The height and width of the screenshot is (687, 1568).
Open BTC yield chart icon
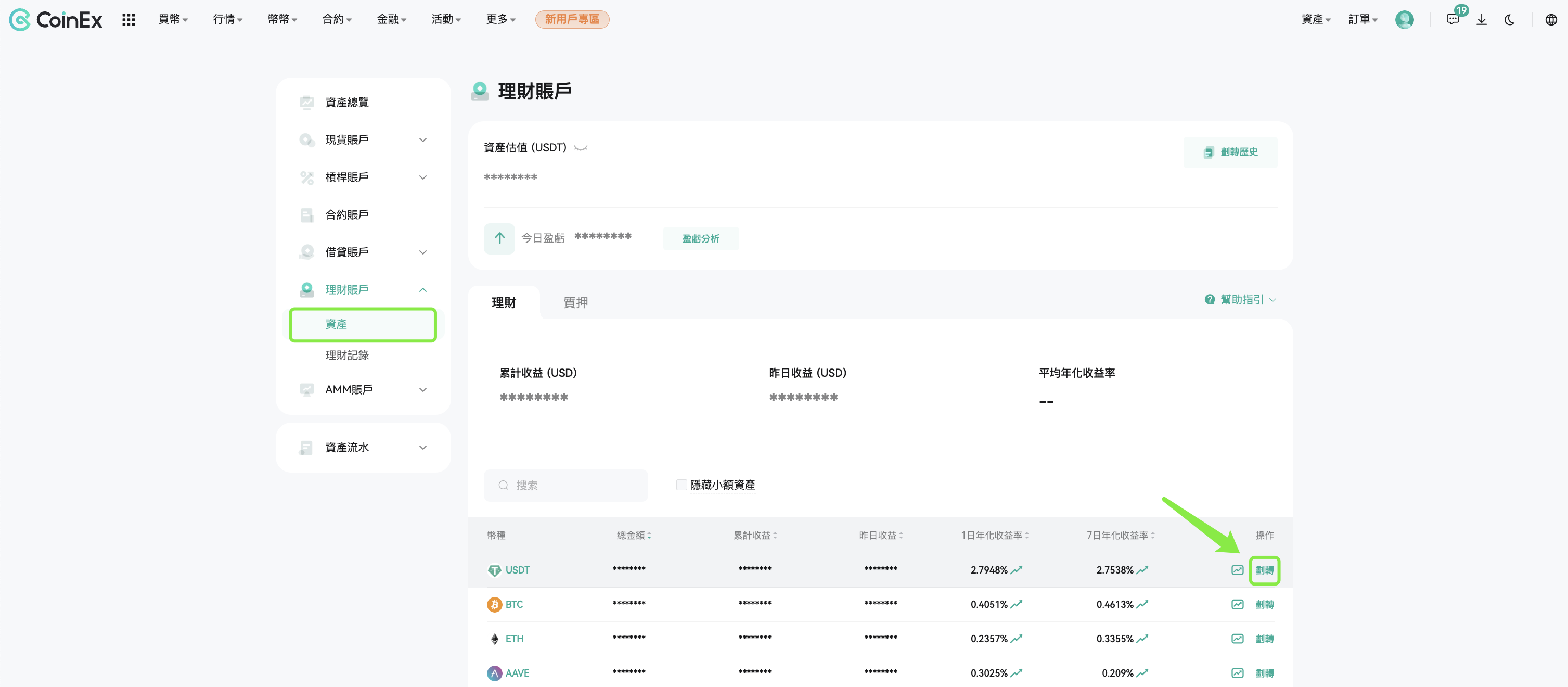pos(1238,604)
